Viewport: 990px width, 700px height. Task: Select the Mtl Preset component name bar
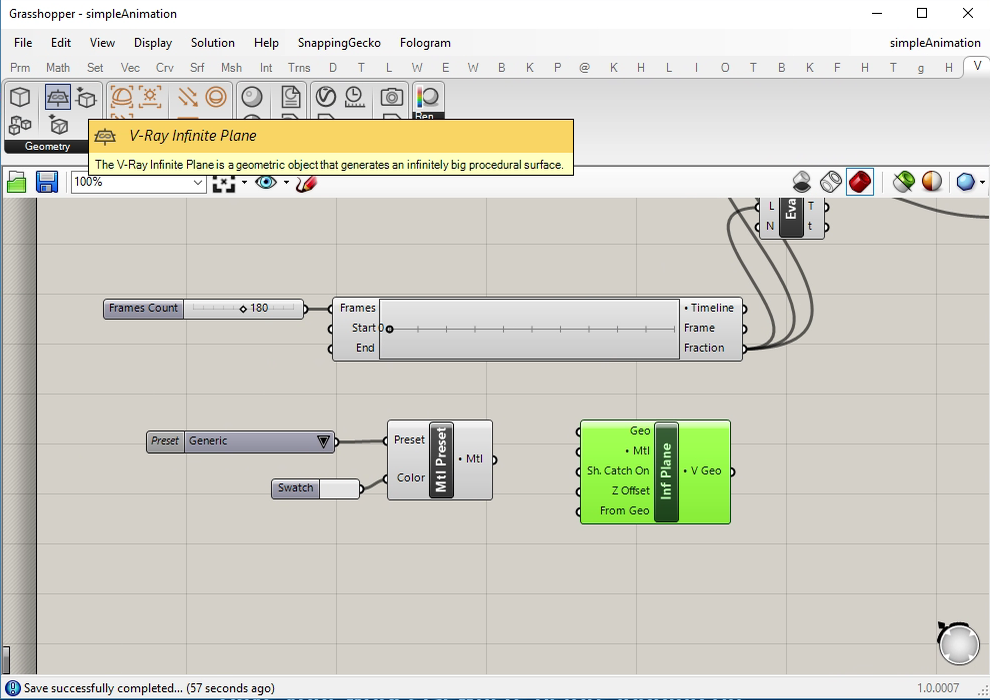441,460
